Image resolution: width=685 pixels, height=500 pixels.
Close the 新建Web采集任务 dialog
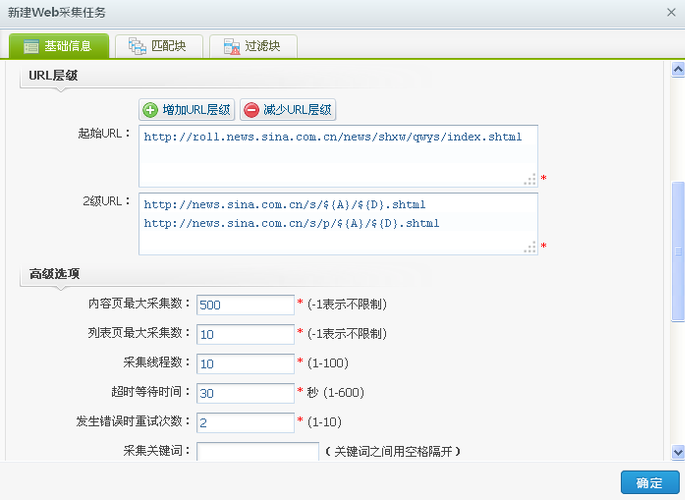click(669, 12)
